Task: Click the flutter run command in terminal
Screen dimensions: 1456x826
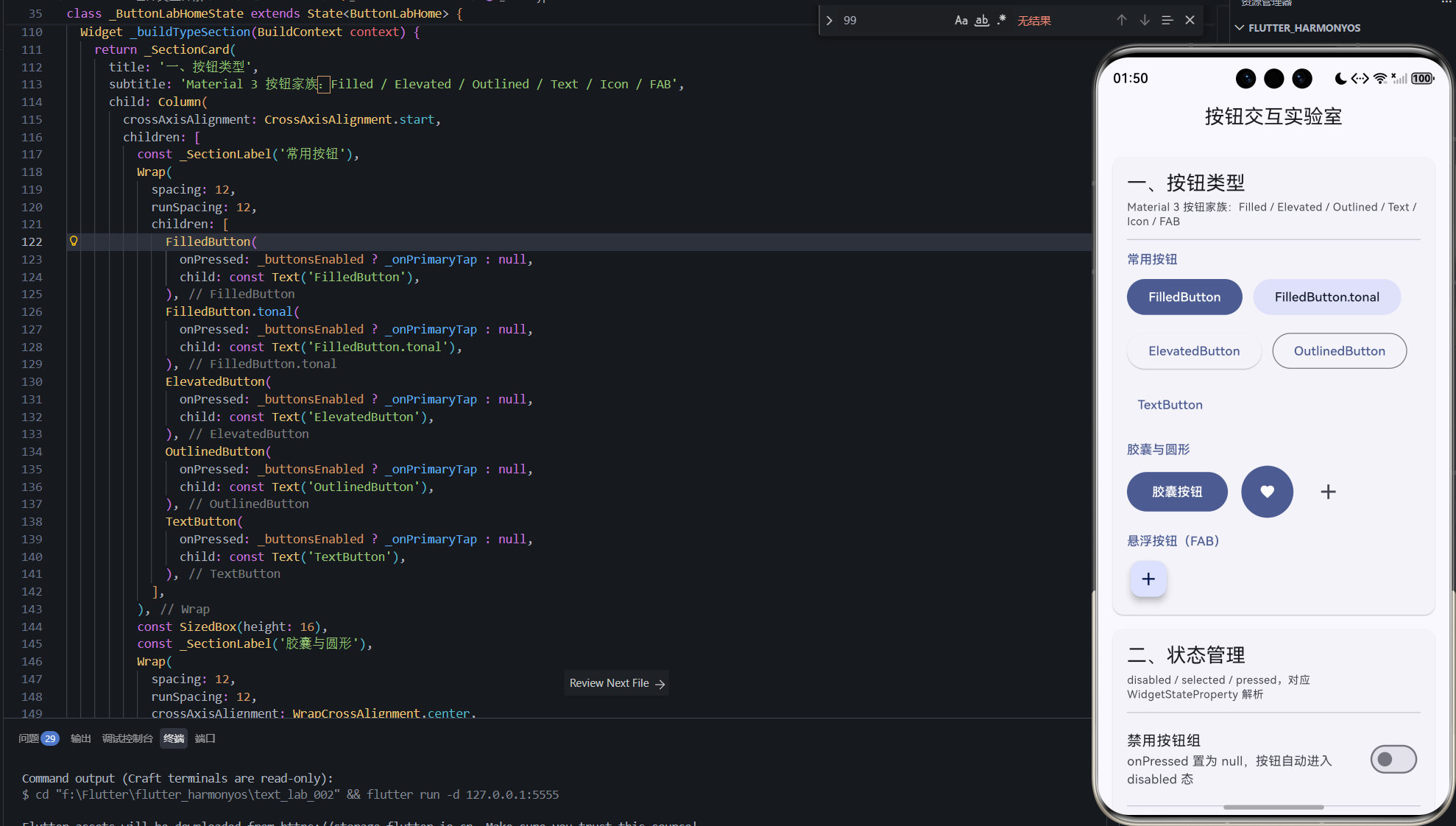Action: click(463, 794)
